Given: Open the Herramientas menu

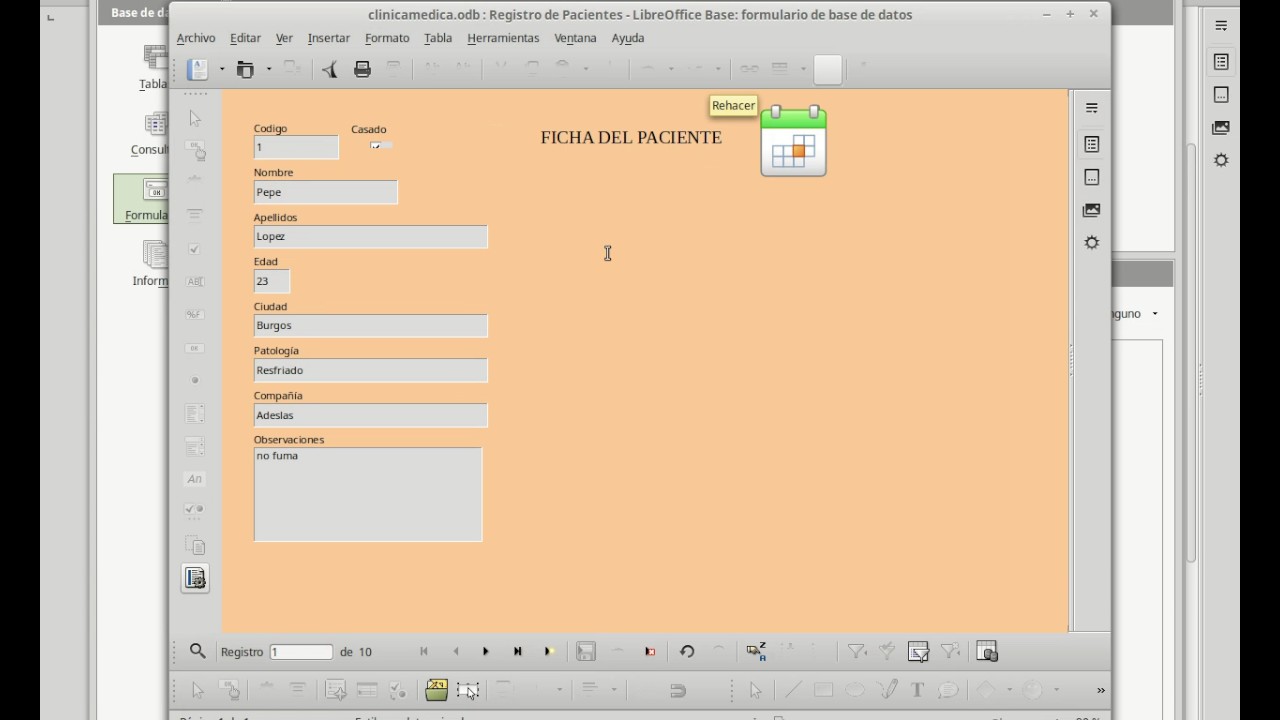Looking at the screenshot, I should click(x=503, y=38).
